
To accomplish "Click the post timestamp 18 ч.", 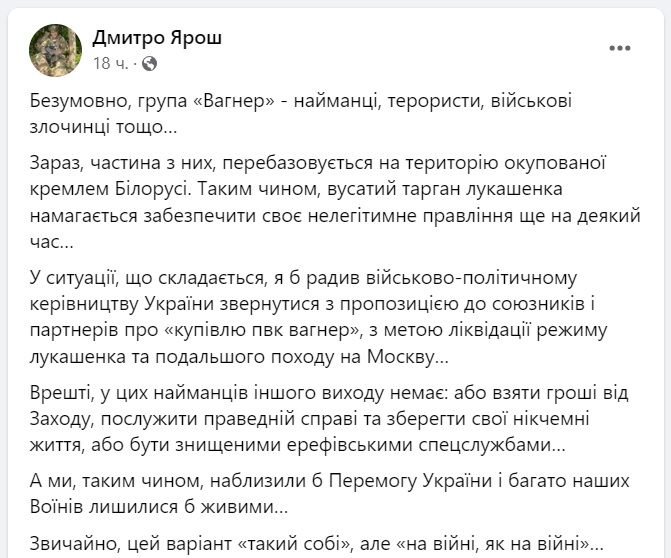I will [x=108, y=63].
